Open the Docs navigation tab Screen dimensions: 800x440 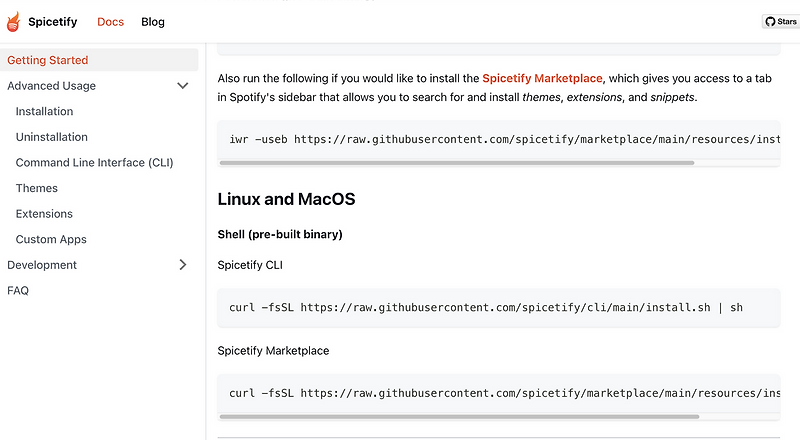click(x=111, y=21)
